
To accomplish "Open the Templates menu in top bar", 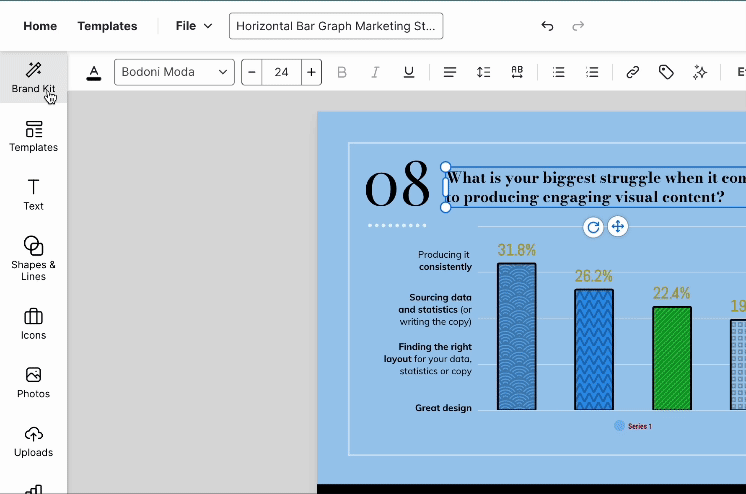I will pos(107,26).
